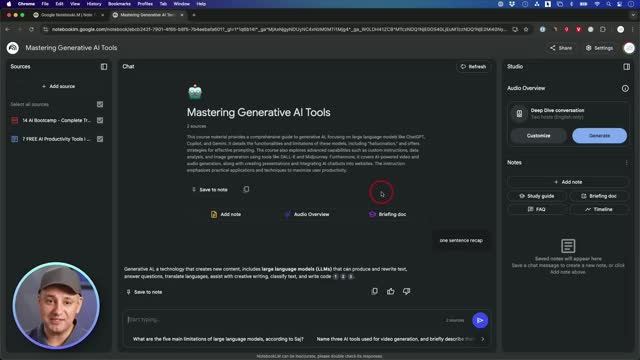
Task: Save chat response to note
Action: point(144,292)
